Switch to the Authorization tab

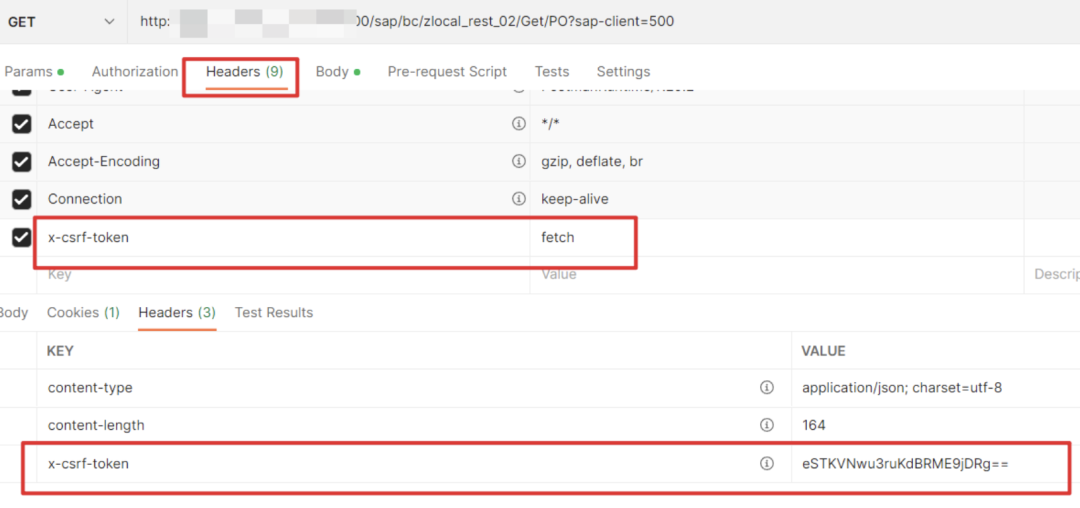134,72
